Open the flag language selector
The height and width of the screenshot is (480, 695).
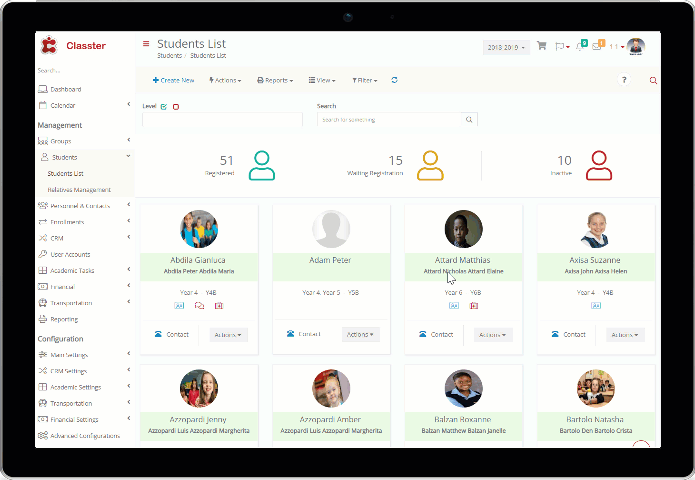562,47
